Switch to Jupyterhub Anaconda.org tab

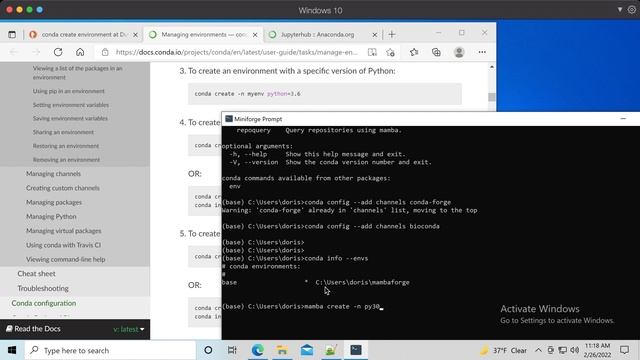(x=318, y=35)
